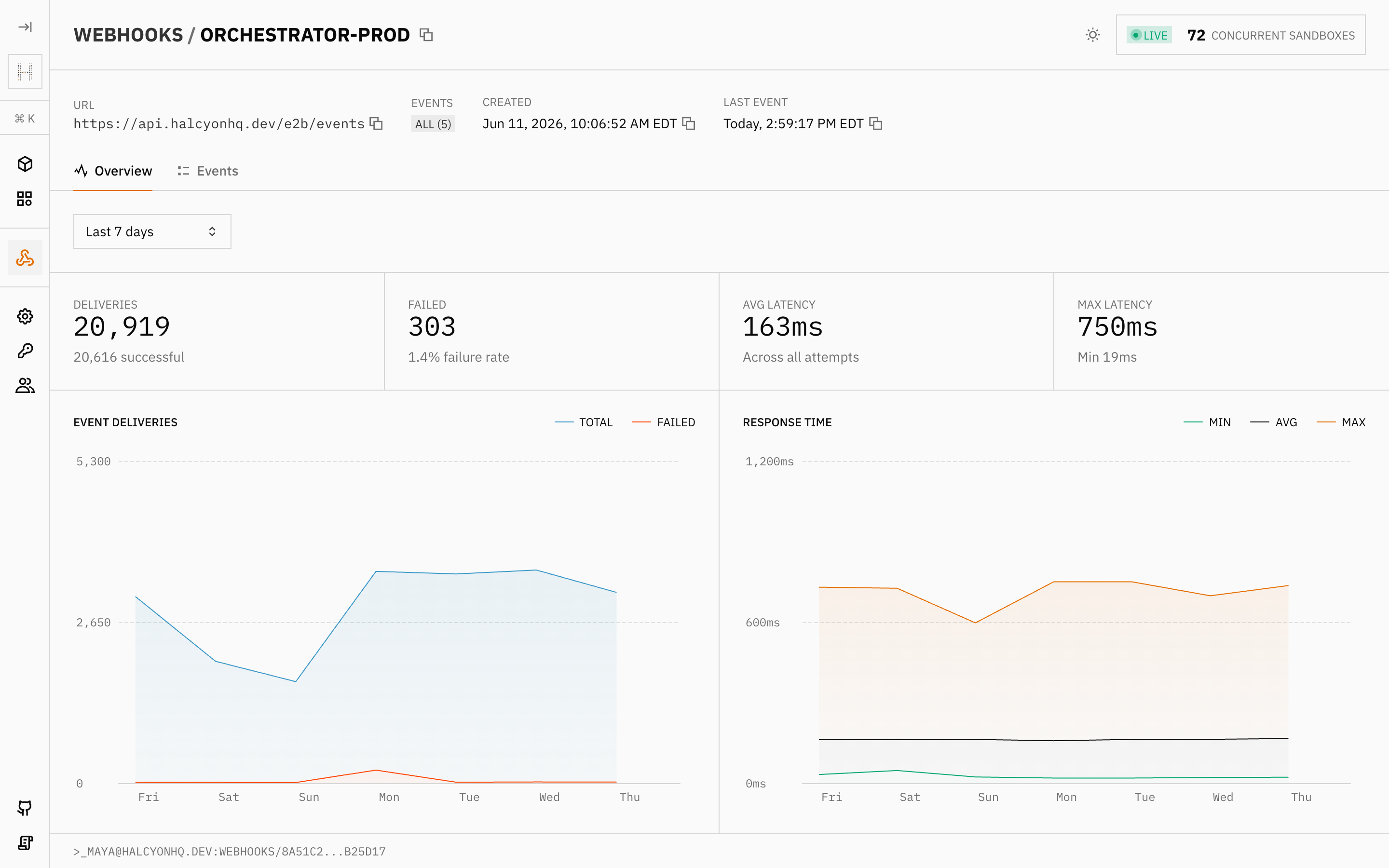Open the Templates grid icon
This screenshot has height=868, width=1389.
tap(25, 199)
